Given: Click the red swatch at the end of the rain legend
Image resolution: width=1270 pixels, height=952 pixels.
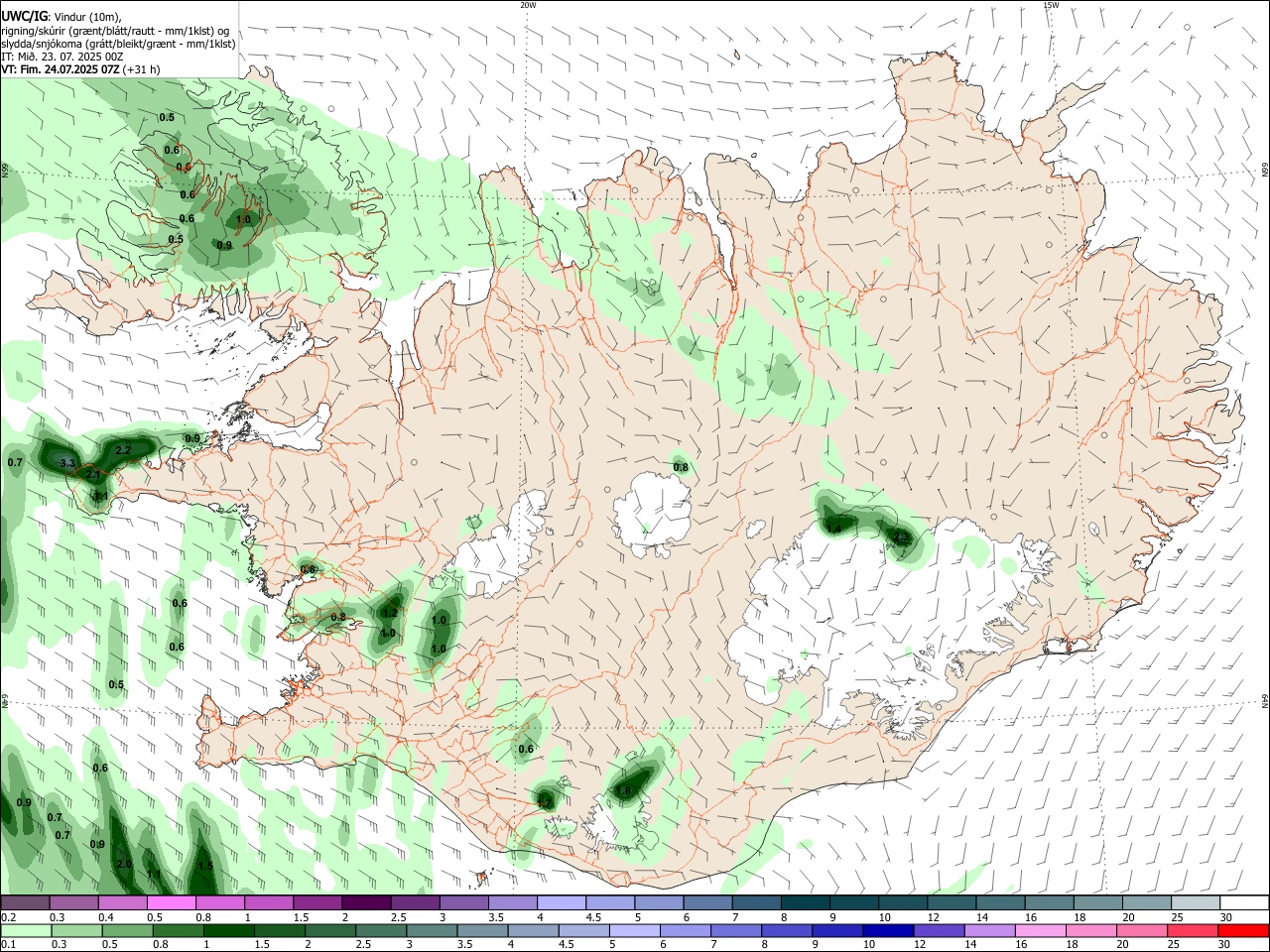Looking at the screenshot, I should click(x=1243, y=930).
